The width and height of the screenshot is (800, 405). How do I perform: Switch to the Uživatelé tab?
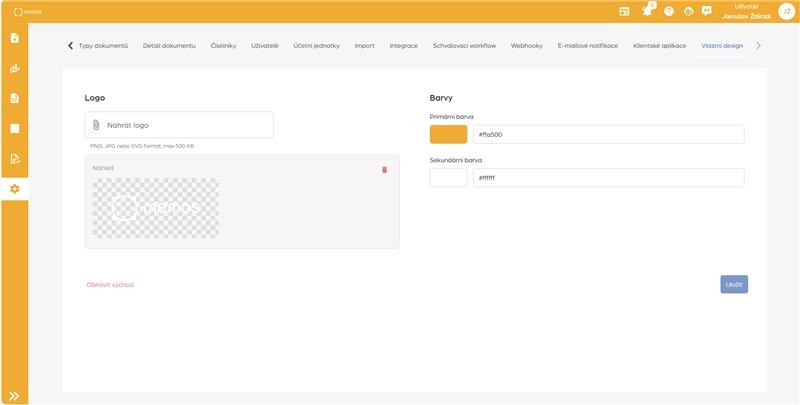coord(265,46)
